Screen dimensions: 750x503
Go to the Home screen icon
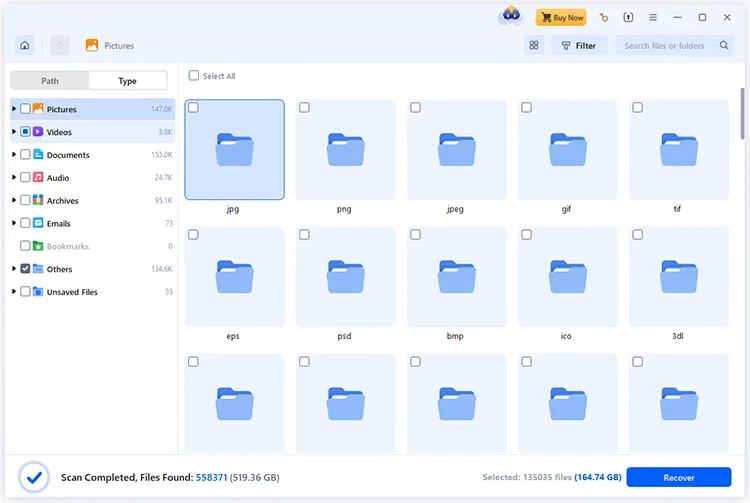24,45
